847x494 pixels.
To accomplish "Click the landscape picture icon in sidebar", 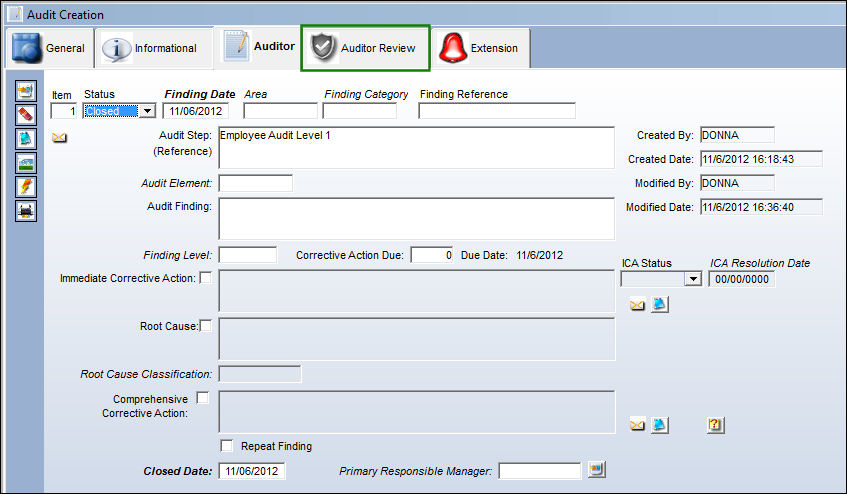I will (26, 163).
